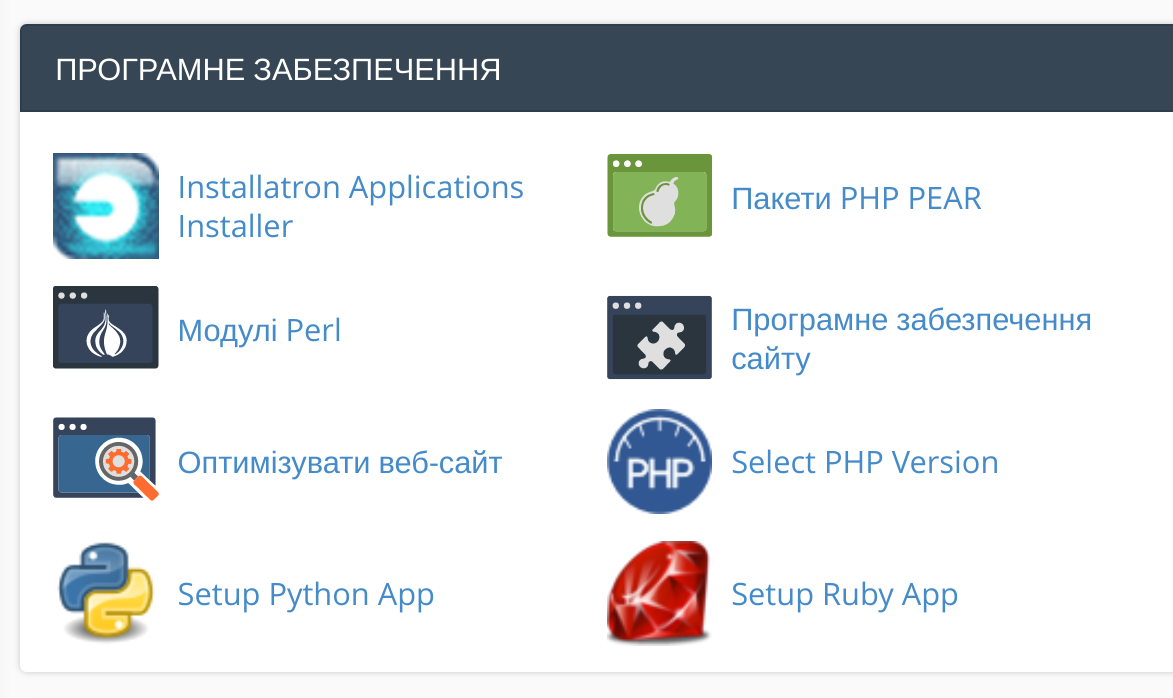1173x698 pixels.
Task: Follow the Програмне забезпечення сайту link
Action: 911,320
